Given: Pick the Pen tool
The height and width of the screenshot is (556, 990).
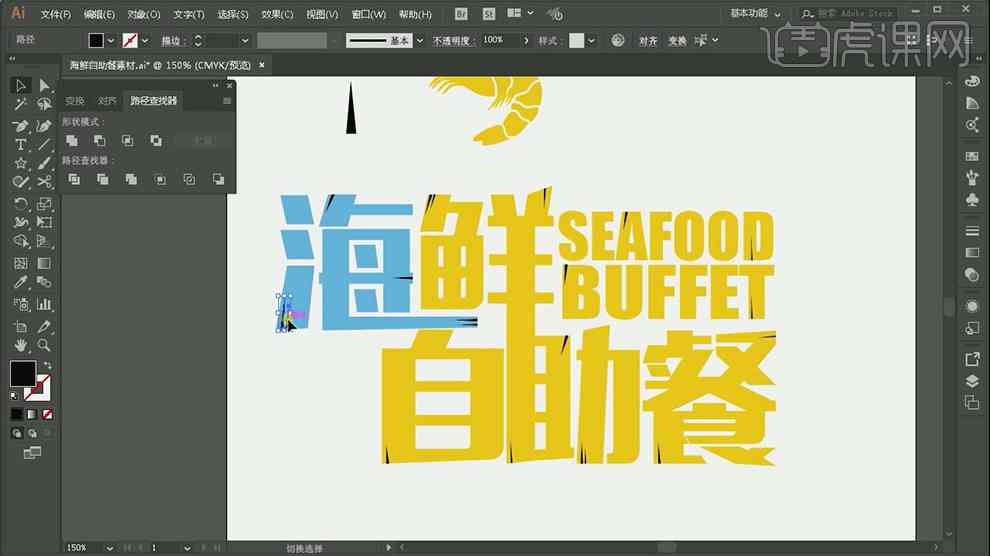Looking at the screenshot, I should point(20,126).
